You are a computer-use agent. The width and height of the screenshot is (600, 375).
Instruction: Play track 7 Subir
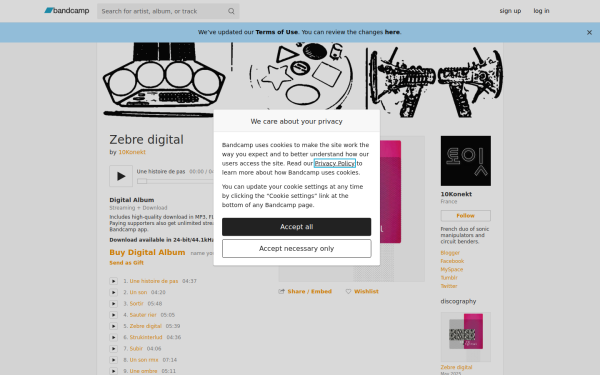pyautogui.click(x=114, y=349)
